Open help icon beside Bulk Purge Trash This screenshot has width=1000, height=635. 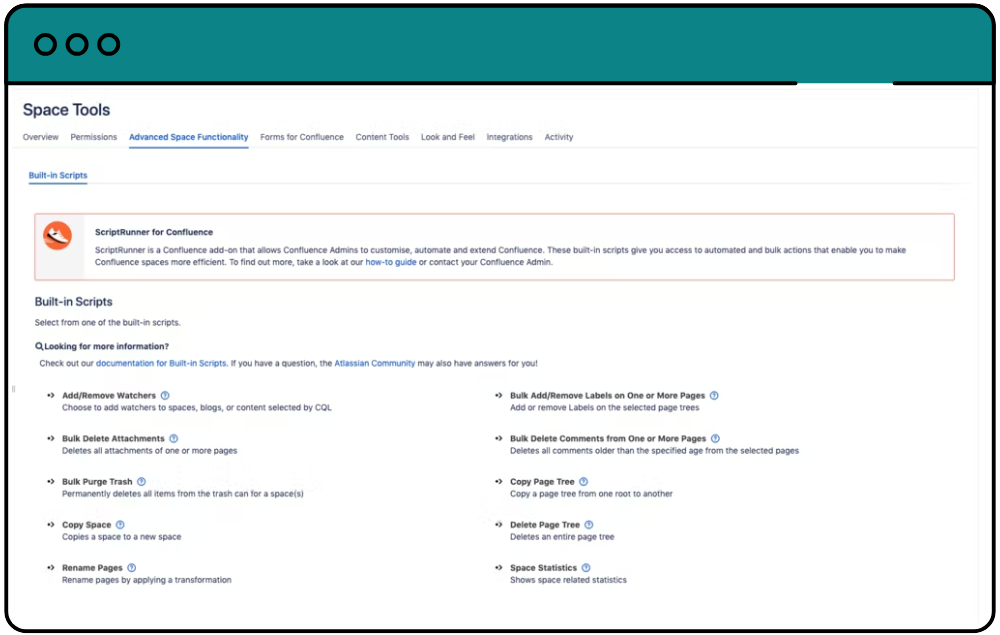(142, 481)
